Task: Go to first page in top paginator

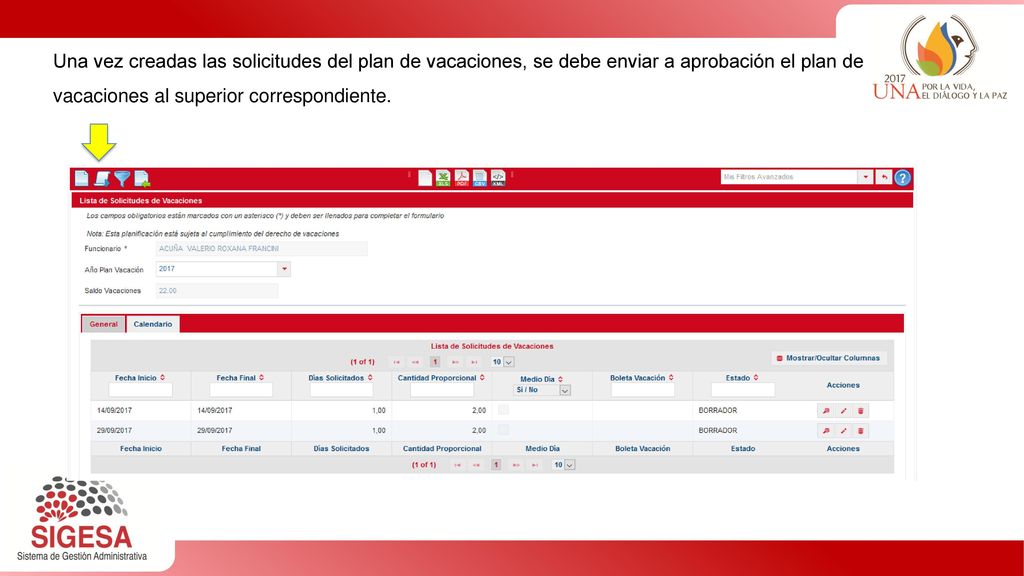Action: click(396, 362)
